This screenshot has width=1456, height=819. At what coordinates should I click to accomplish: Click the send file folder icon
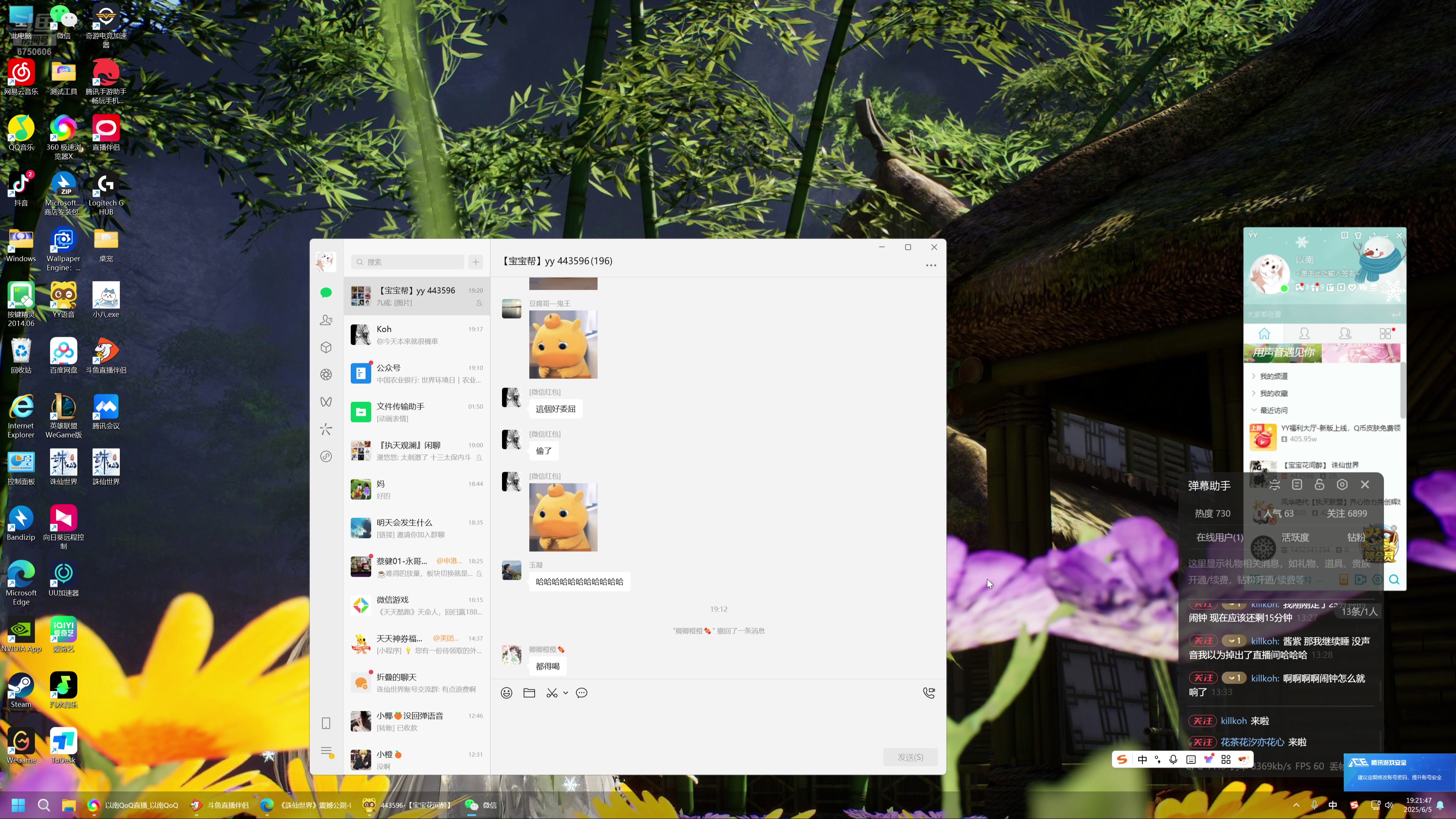tap(529, 693)
